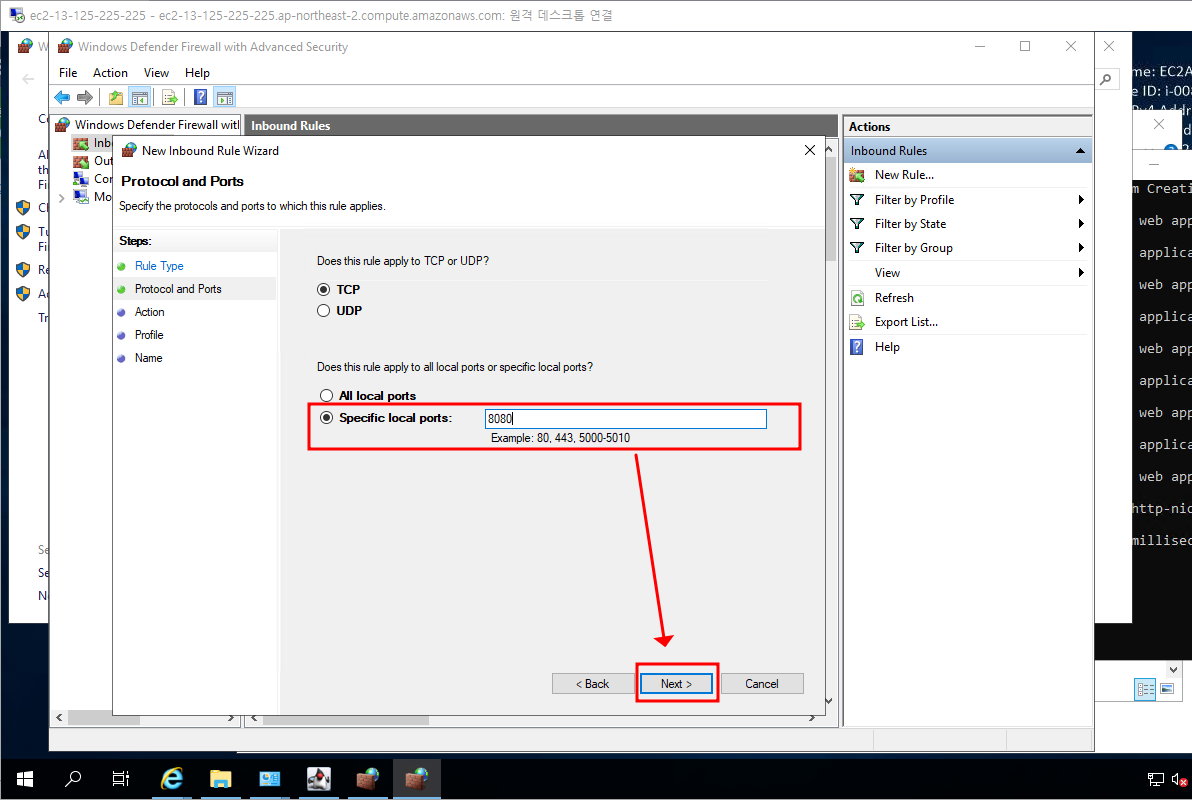Open the View menu

(157, 73)
